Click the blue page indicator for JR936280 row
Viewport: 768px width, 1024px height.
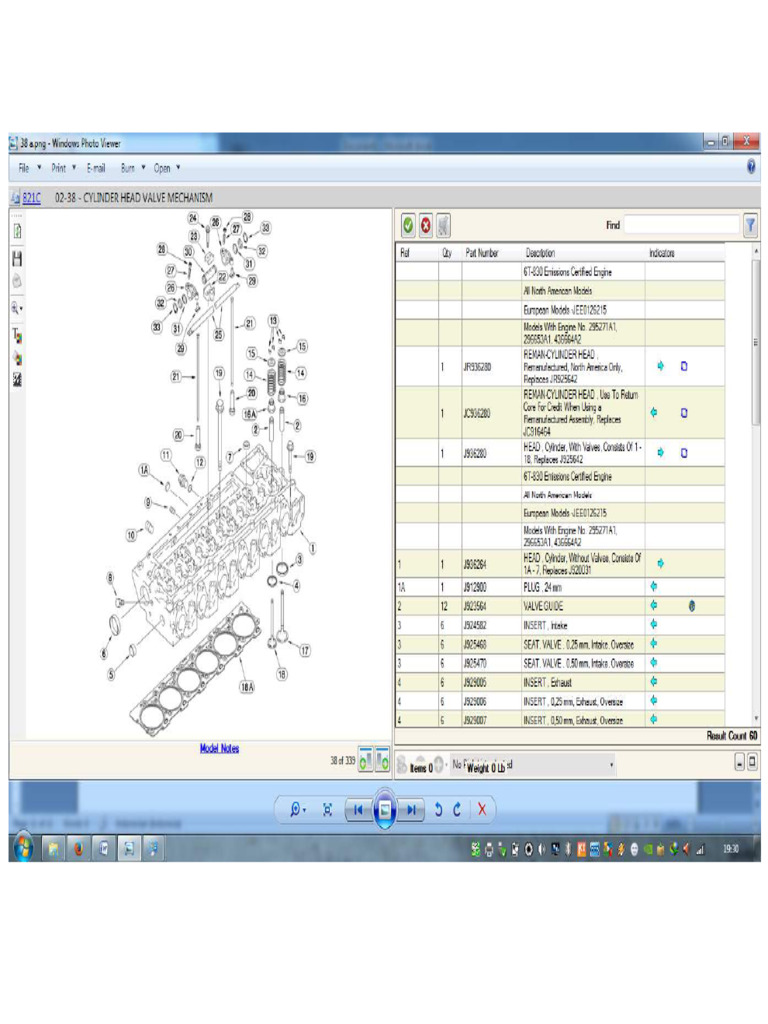[x=684, y=366]
